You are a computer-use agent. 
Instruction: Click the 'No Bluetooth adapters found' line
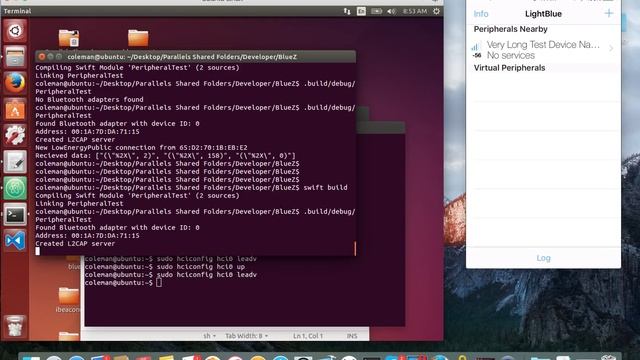click(89, 100)
